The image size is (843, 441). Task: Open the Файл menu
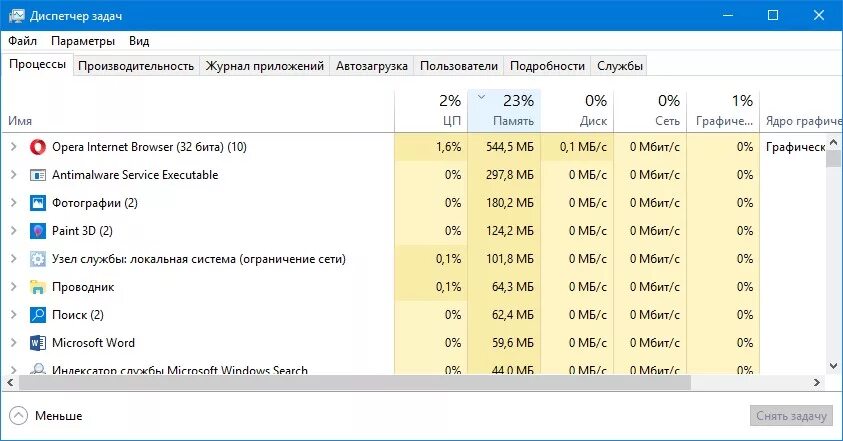tap(23, 41)
